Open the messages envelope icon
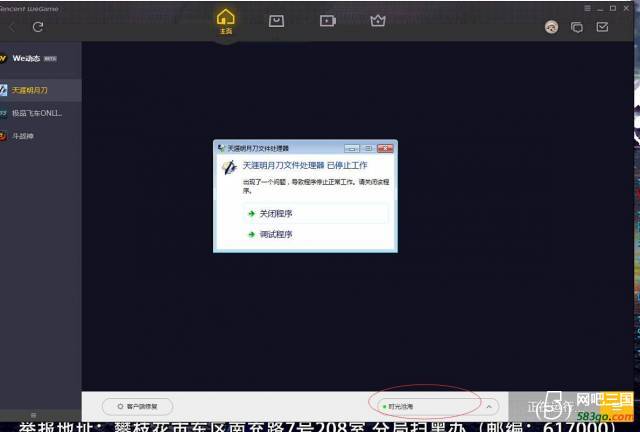This screenshot has width=640, height=432. [x=602, y=28]
